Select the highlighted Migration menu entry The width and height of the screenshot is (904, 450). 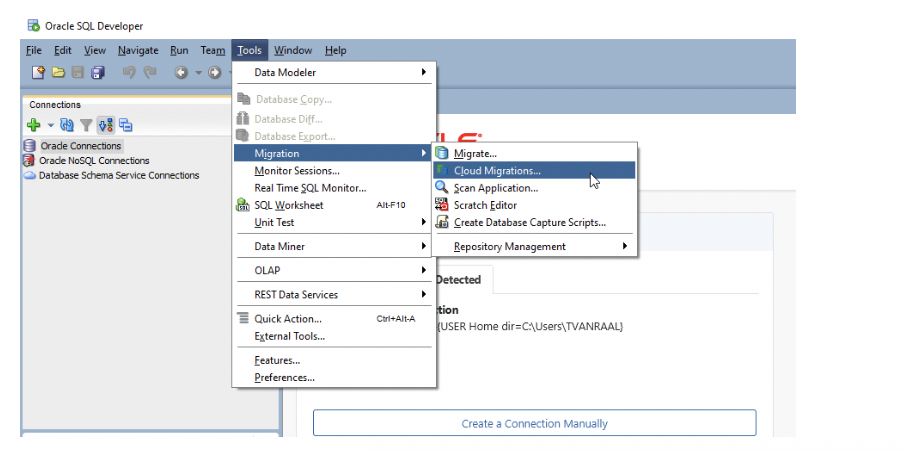[x=333, y=153]
